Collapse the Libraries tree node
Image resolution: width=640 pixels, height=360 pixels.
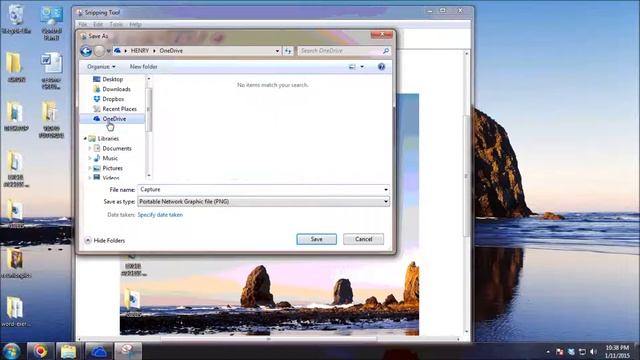(x=85, y=139)
